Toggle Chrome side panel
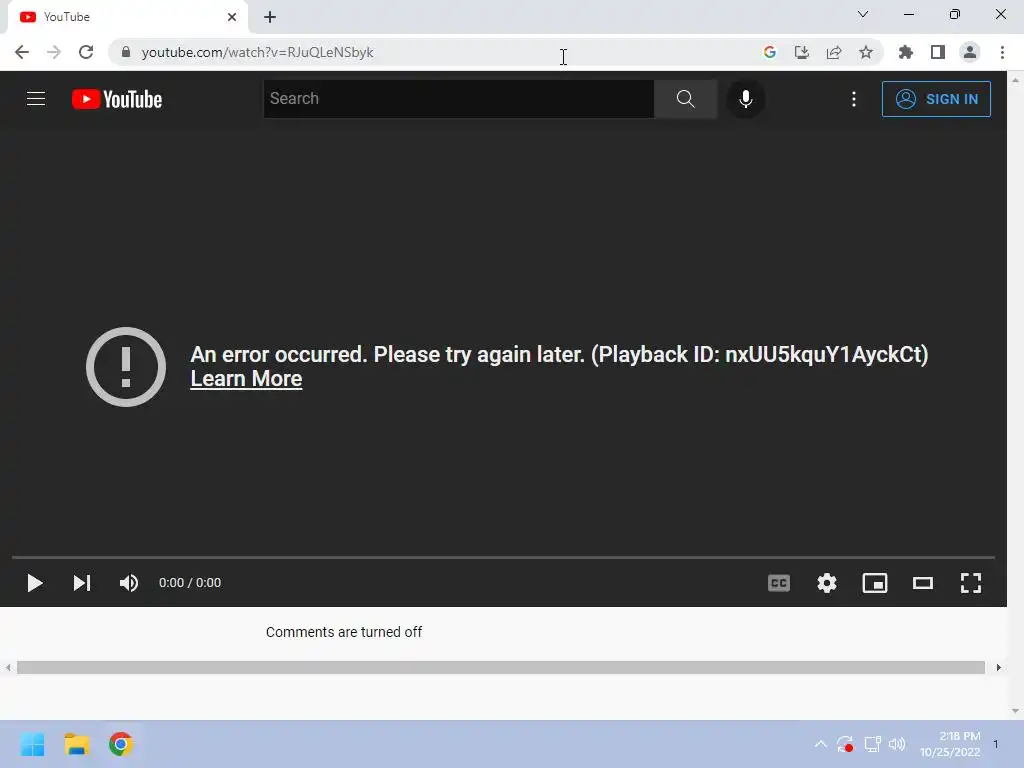The height and width of the screenshot is (768, 1024). [x=937, y=52]
